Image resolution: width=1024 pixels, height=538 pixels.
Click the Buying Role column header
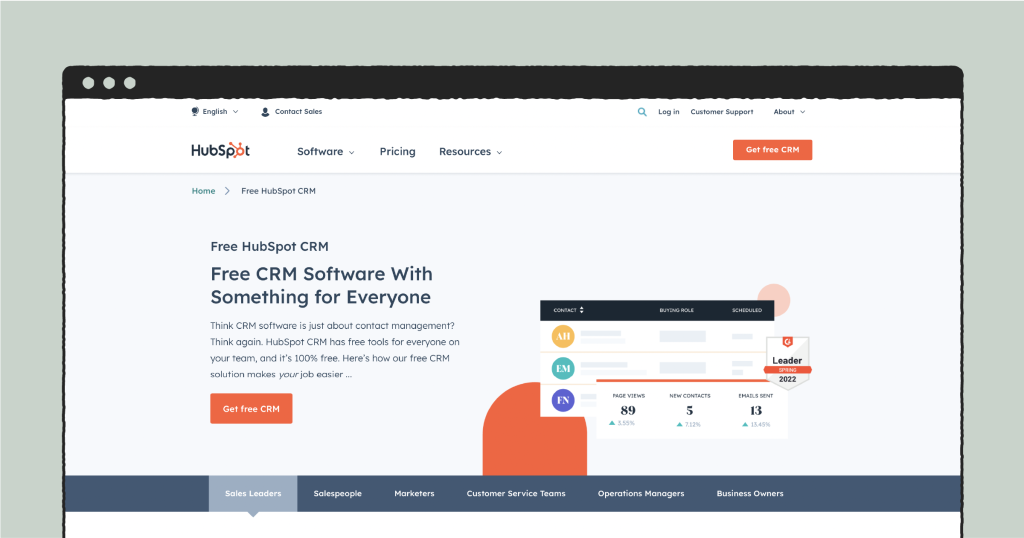click(677, 310)
